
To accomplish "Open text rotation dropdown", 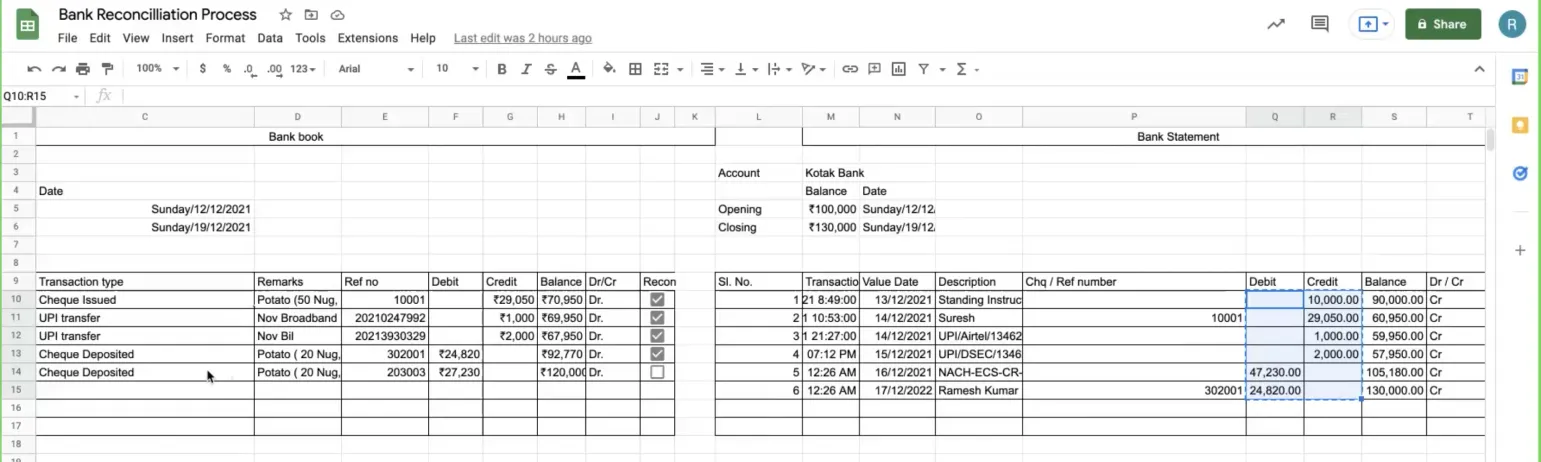I will pyautogui.click(x=813, y=69).
